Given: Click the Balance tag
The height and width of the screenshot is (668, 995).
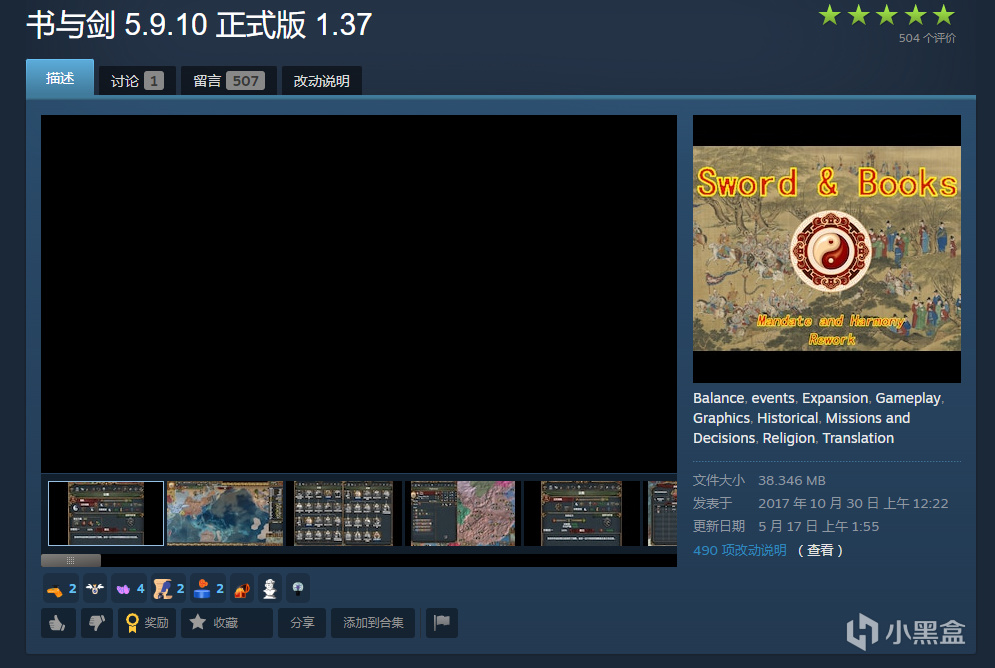Looking at the screenshot, I should (718, 398).
